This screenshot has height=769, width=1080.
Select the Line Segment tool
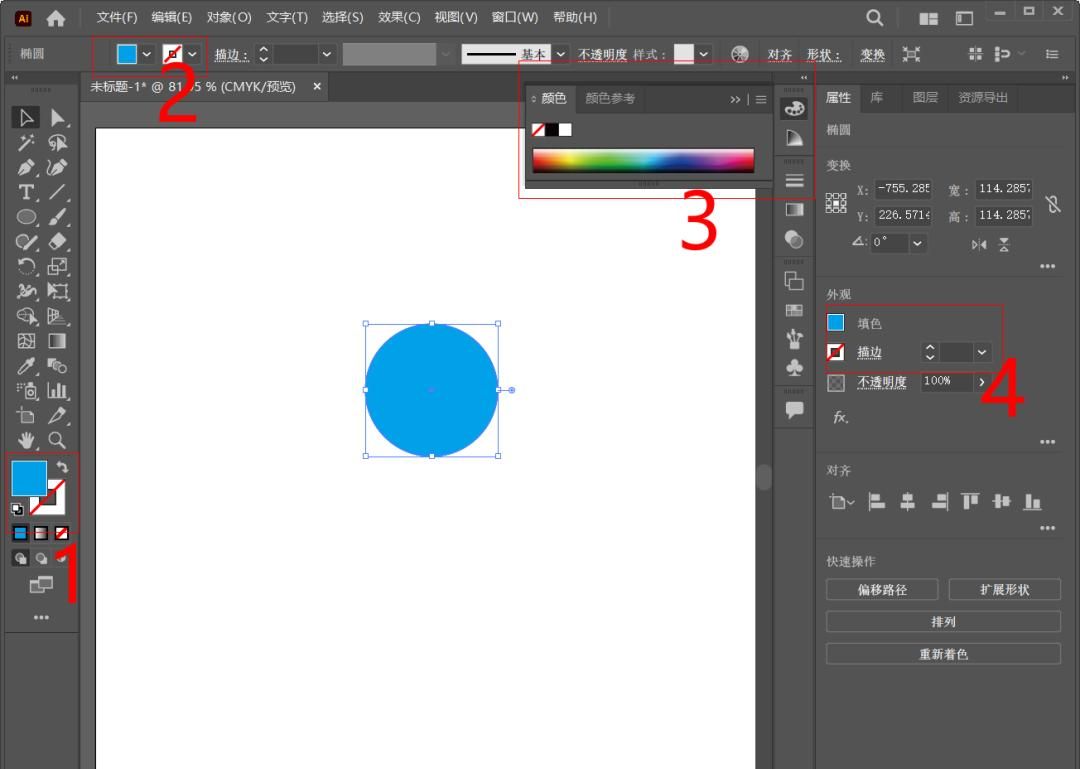[x=57, y=192]
